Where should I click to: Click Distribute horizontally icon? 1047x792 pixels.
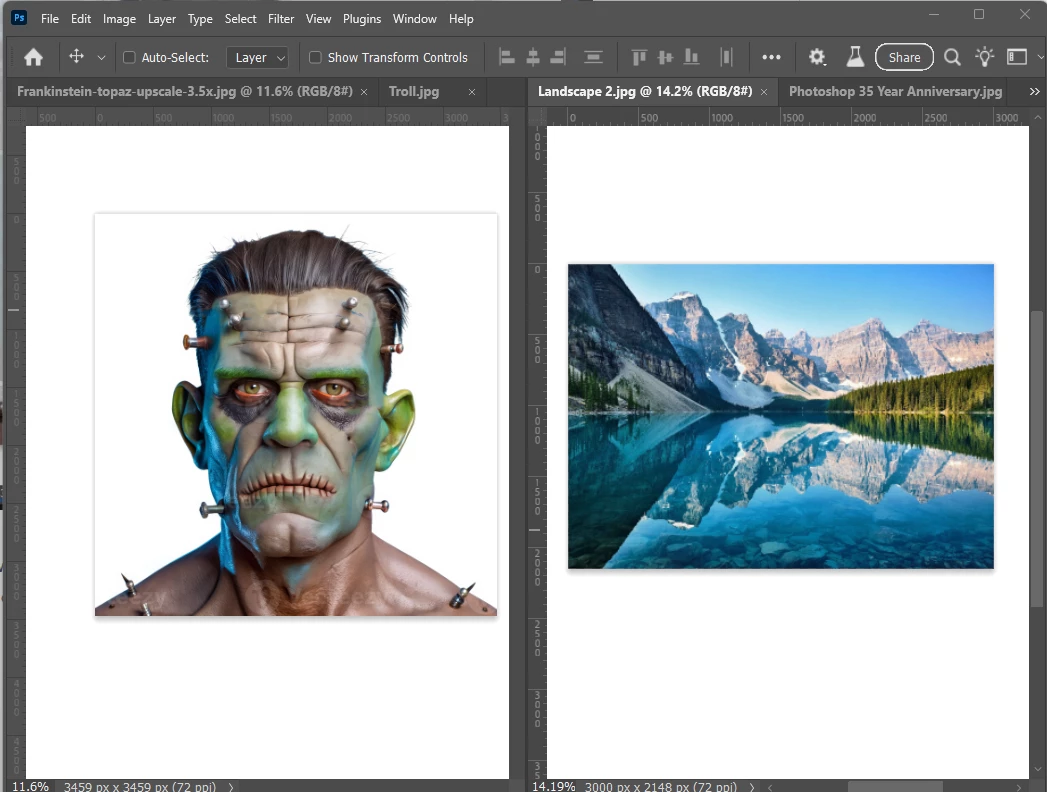726,57
